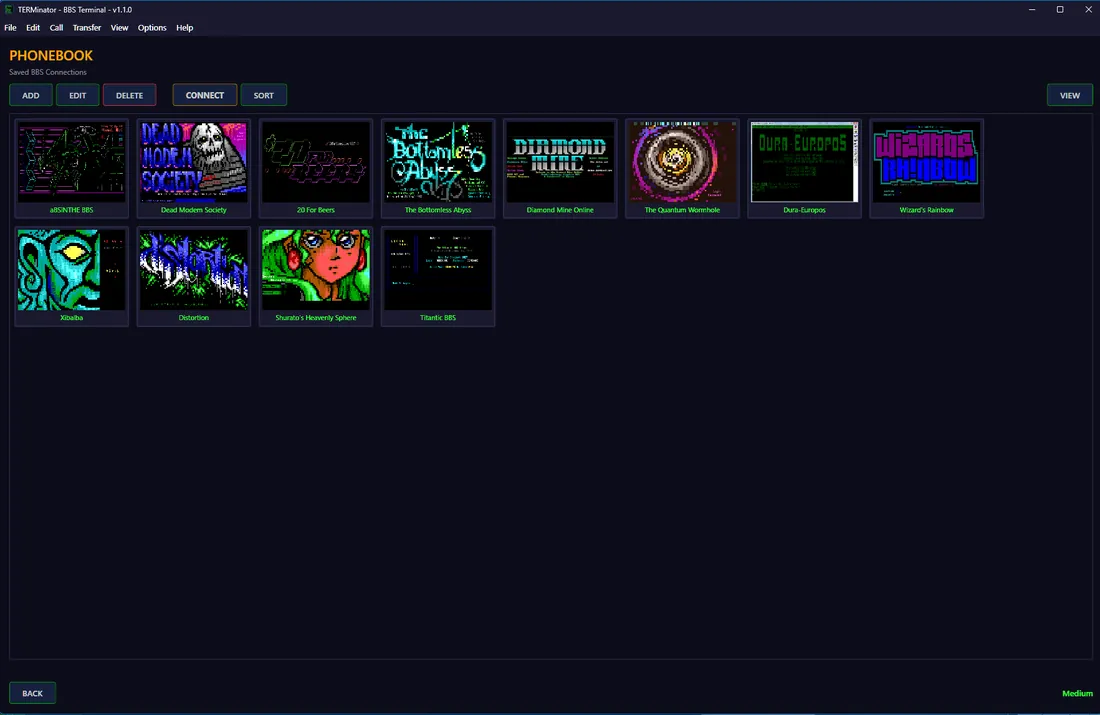Select the Distortion thumbnail
Viewport: 1100px width, 715px height.
[x=194, y=276]
